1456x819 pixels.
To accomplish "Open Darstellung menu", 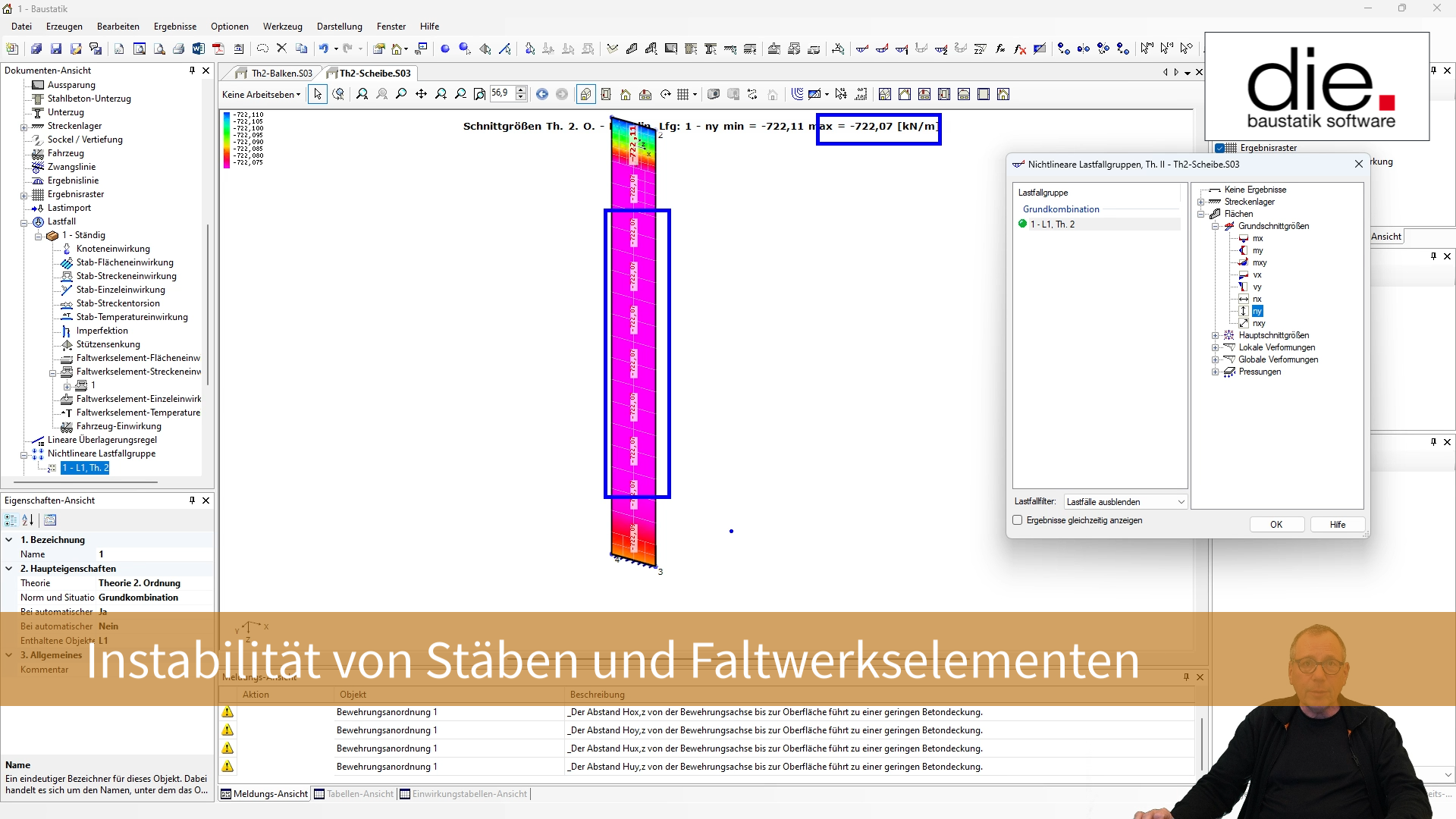I will click(x=339, y=26).
